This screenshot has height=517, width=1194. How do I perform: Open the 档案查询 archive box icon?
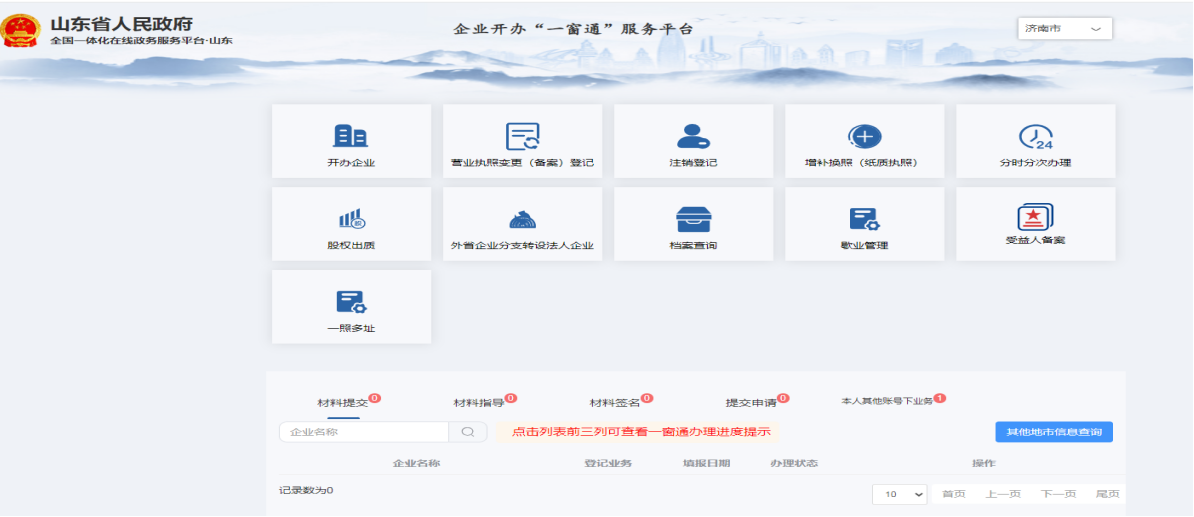pos(693,219)
